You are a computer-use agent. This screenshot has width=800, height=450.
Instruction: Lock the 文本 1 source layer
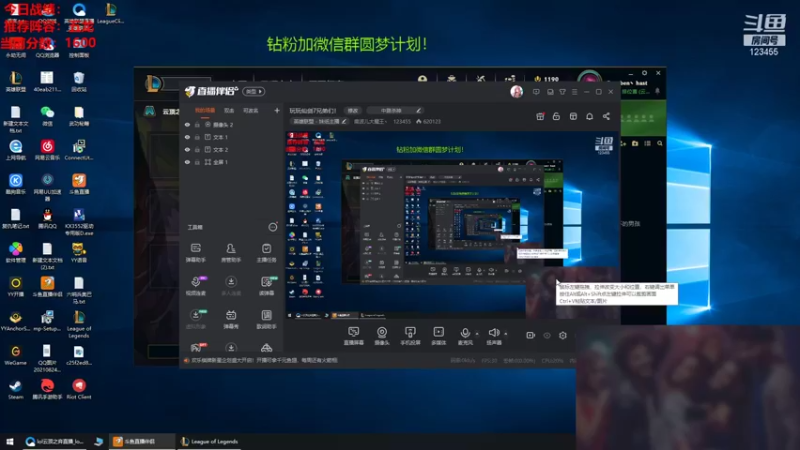click(197, 137)
